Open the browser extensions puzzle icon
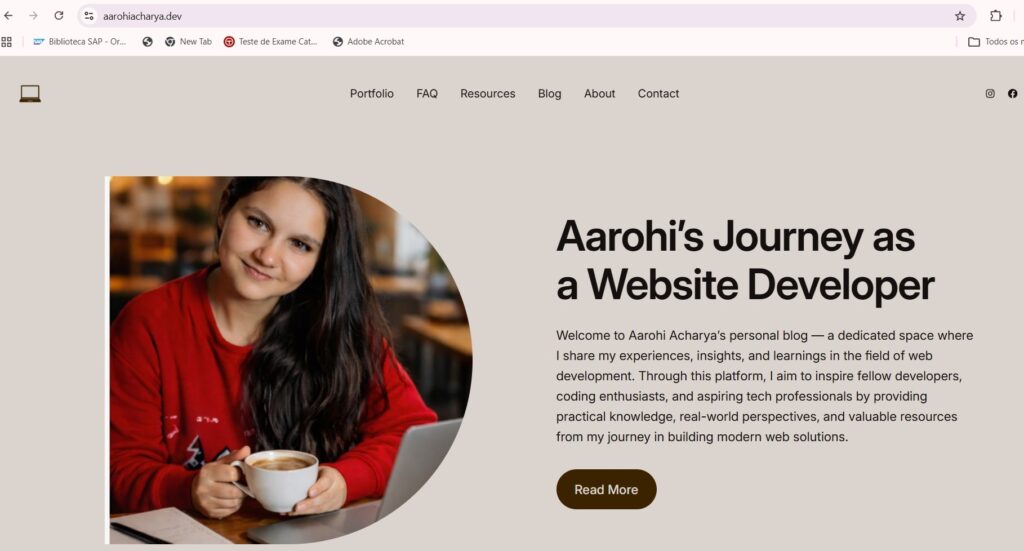Screen dimensions: 1024x551 [996, 16]
